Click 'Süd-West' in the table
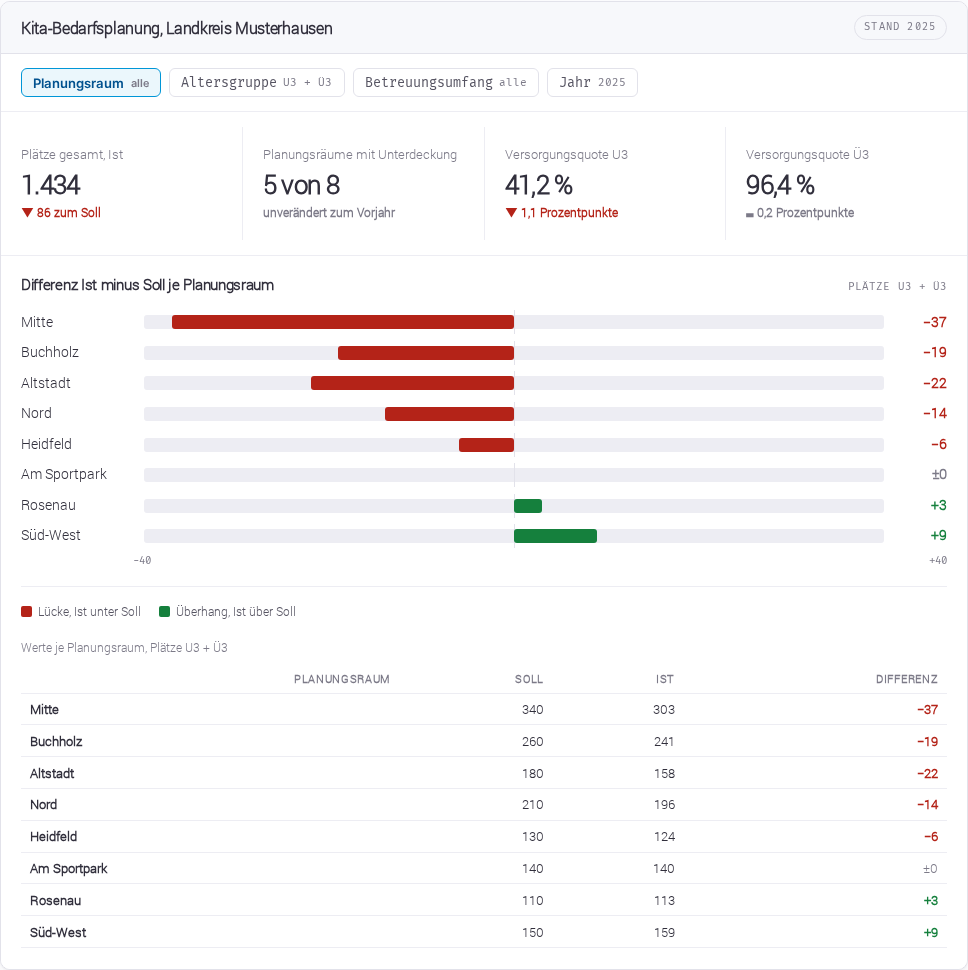Viewport: 968px width, 970px height. pyautogui.click(x=58, y=933)
